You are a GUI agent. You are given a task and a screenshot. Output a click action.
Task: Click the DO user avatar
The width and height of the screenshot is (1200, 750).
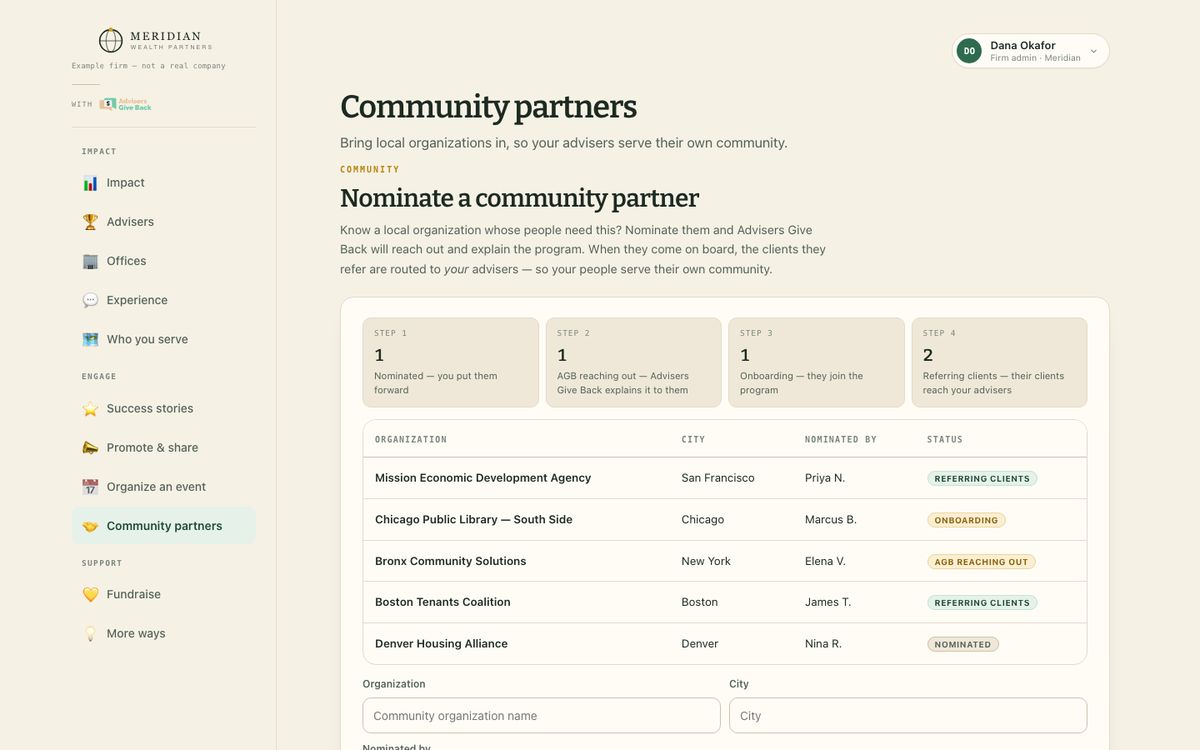[969, 51]
